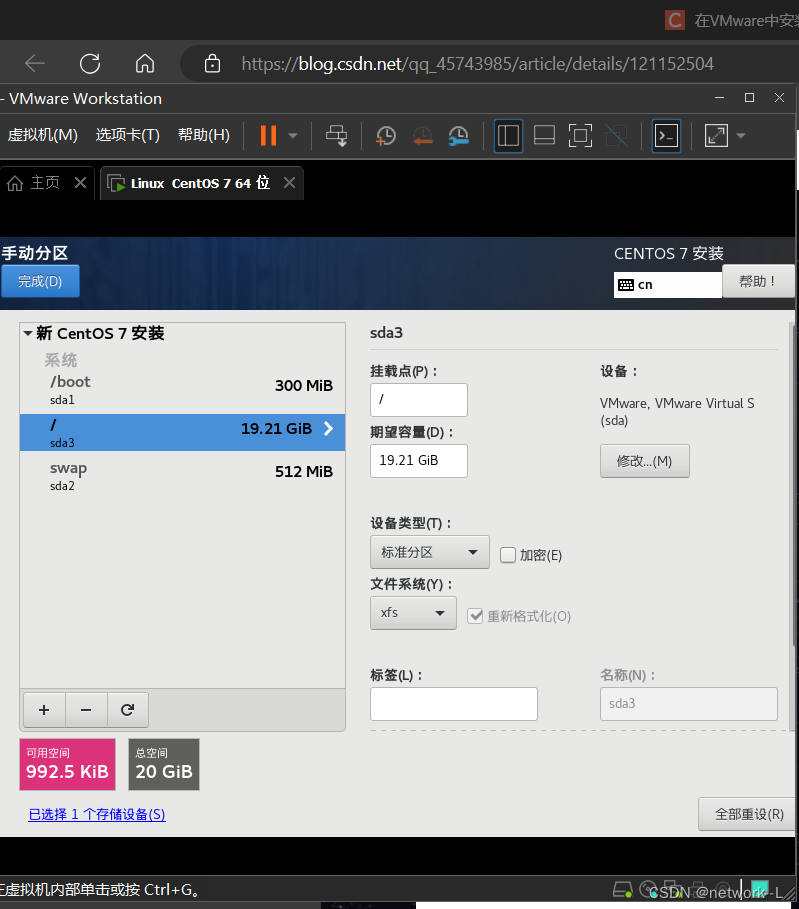Click the hard disk status icon
Viewport: 799px width, 909px height.
click(623, 889)
